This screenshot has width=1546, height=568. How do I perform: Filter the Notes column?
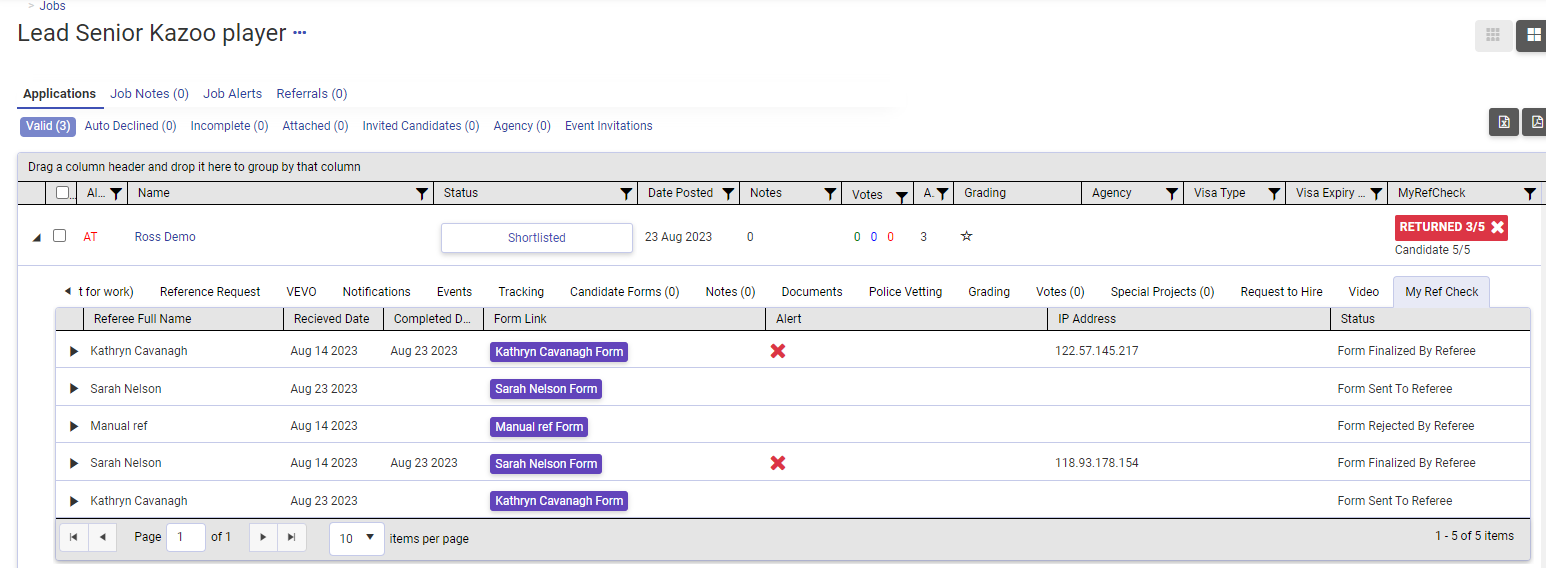coord(830,193)
